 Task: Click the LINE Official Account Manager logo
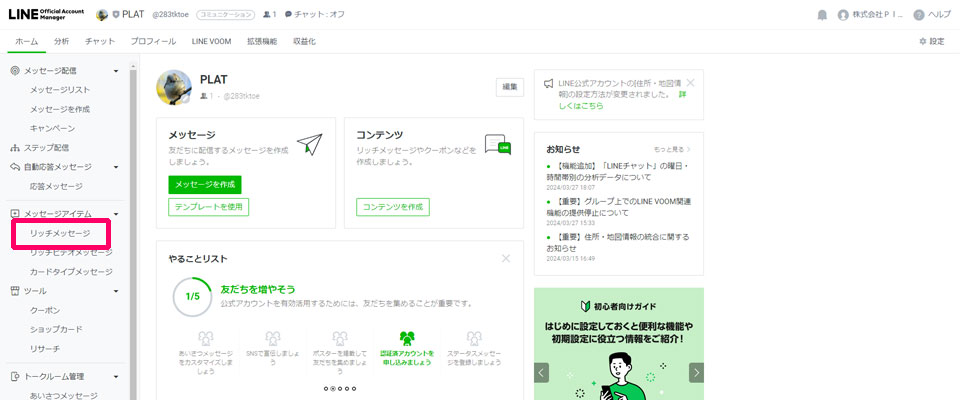(47, 15)
